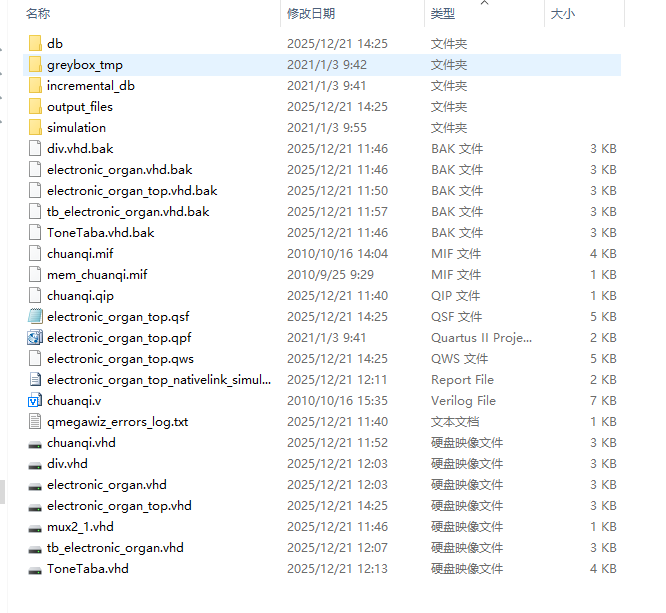Click the chuanqi.qip file icon
Image resolution: width=666 pixels, height=613 pixels.
pyautogui.click(x=35, y=296)
